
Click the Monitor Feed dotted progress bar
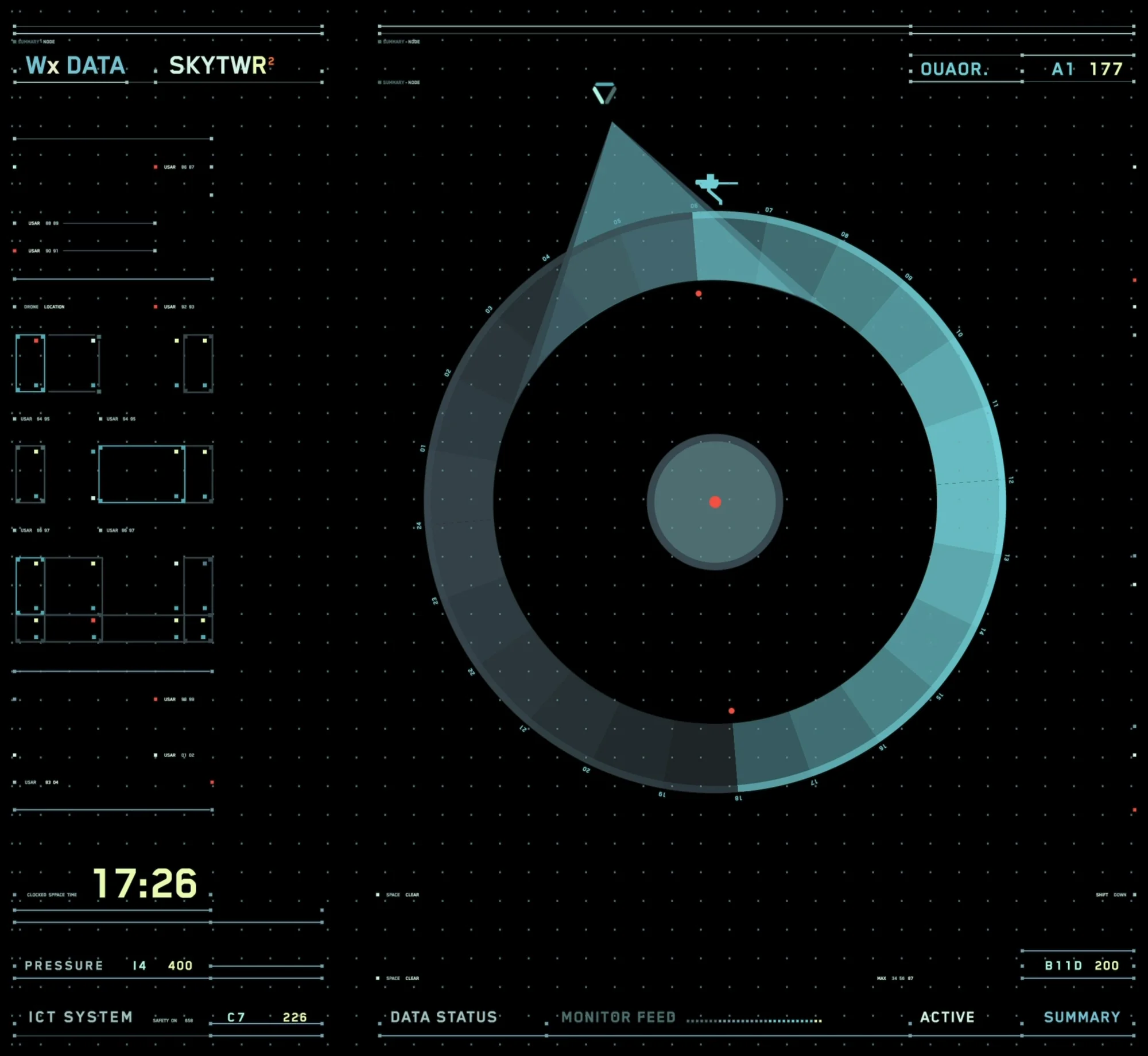pyautogui.click(x=754, y=1021)
